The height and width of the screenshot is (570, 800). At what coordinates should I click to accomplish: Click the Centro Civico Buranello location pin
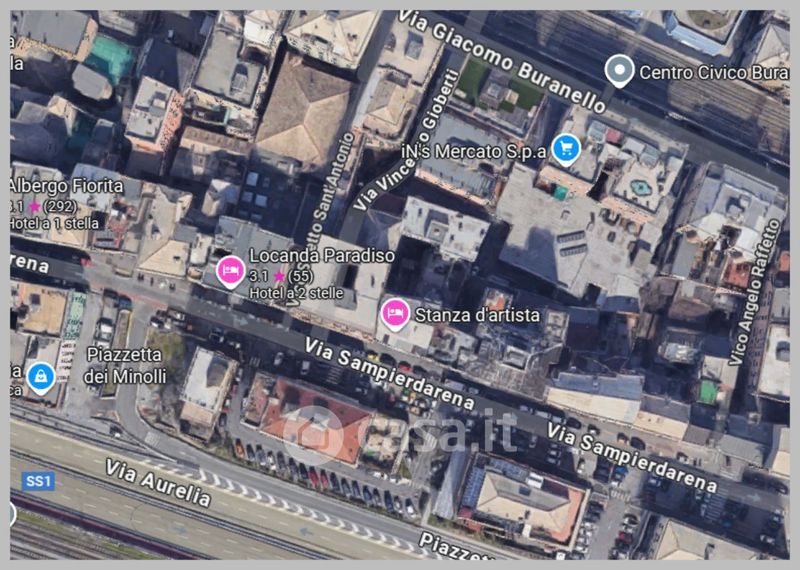click(619, 71)
